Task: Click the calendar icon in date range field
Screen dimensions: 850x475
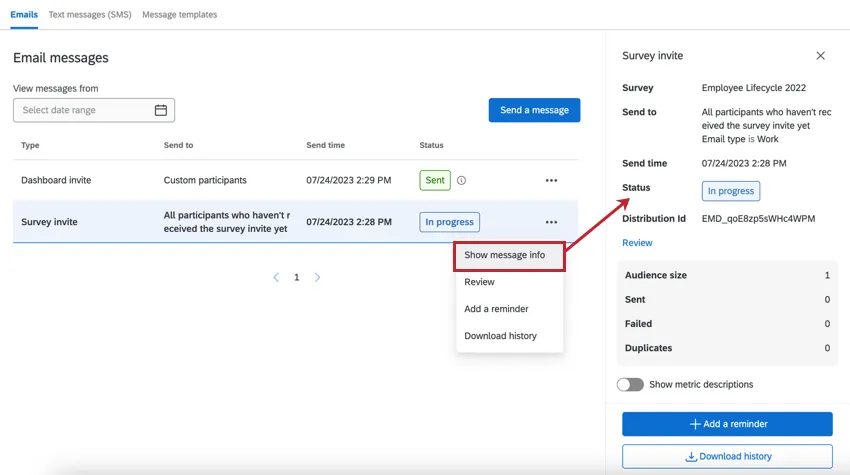Action: click(161, 110)
